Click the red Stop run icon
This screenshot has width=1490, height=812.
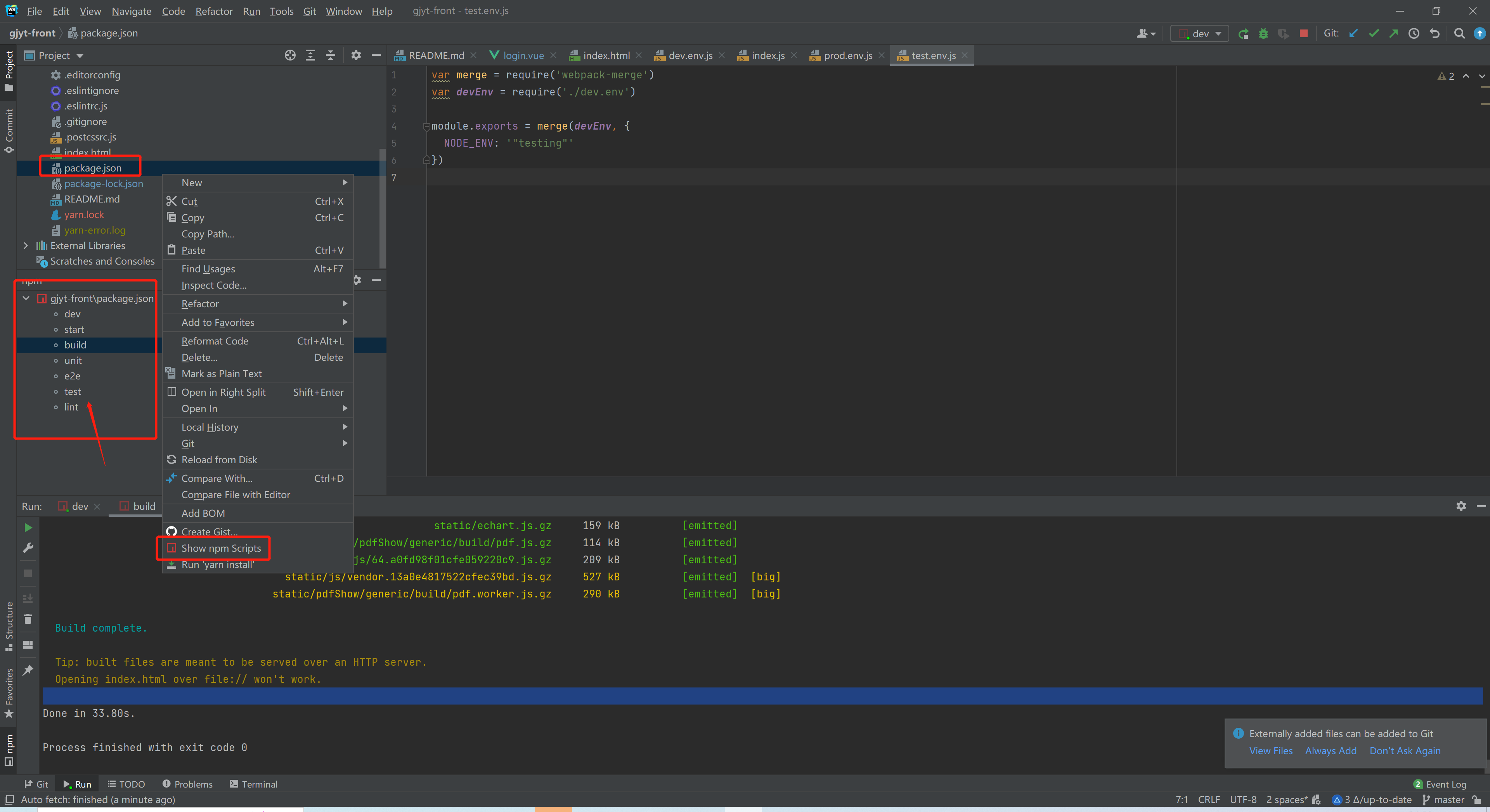1304,33
